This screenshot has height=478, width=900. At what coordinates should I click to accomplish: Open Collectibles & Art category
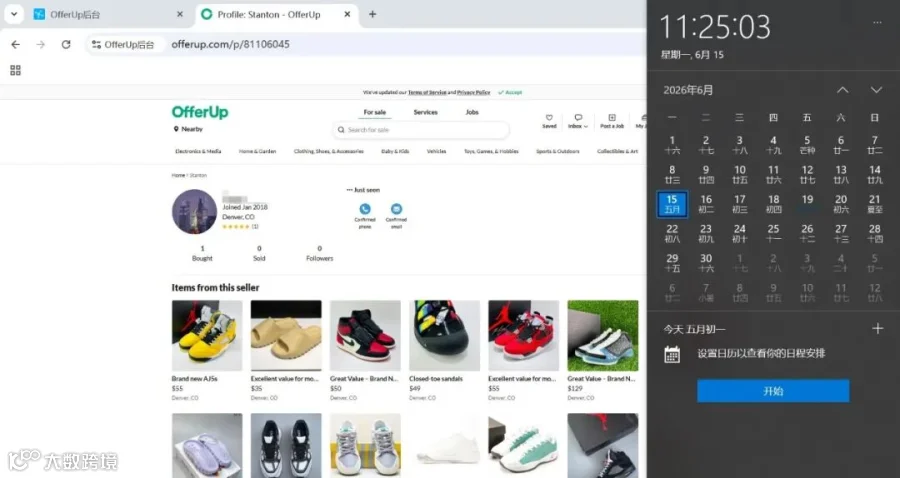(618, 151)
